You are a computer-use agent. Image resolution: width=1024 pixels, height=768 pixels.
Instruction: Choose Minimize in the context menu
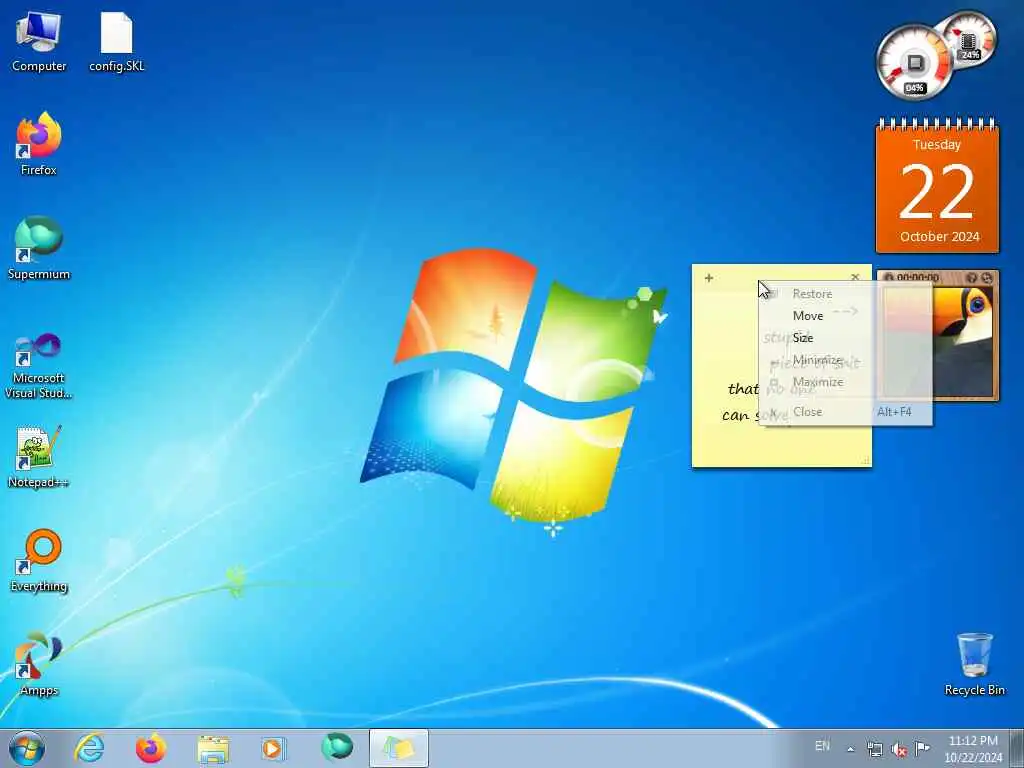(x=845, y=360)
